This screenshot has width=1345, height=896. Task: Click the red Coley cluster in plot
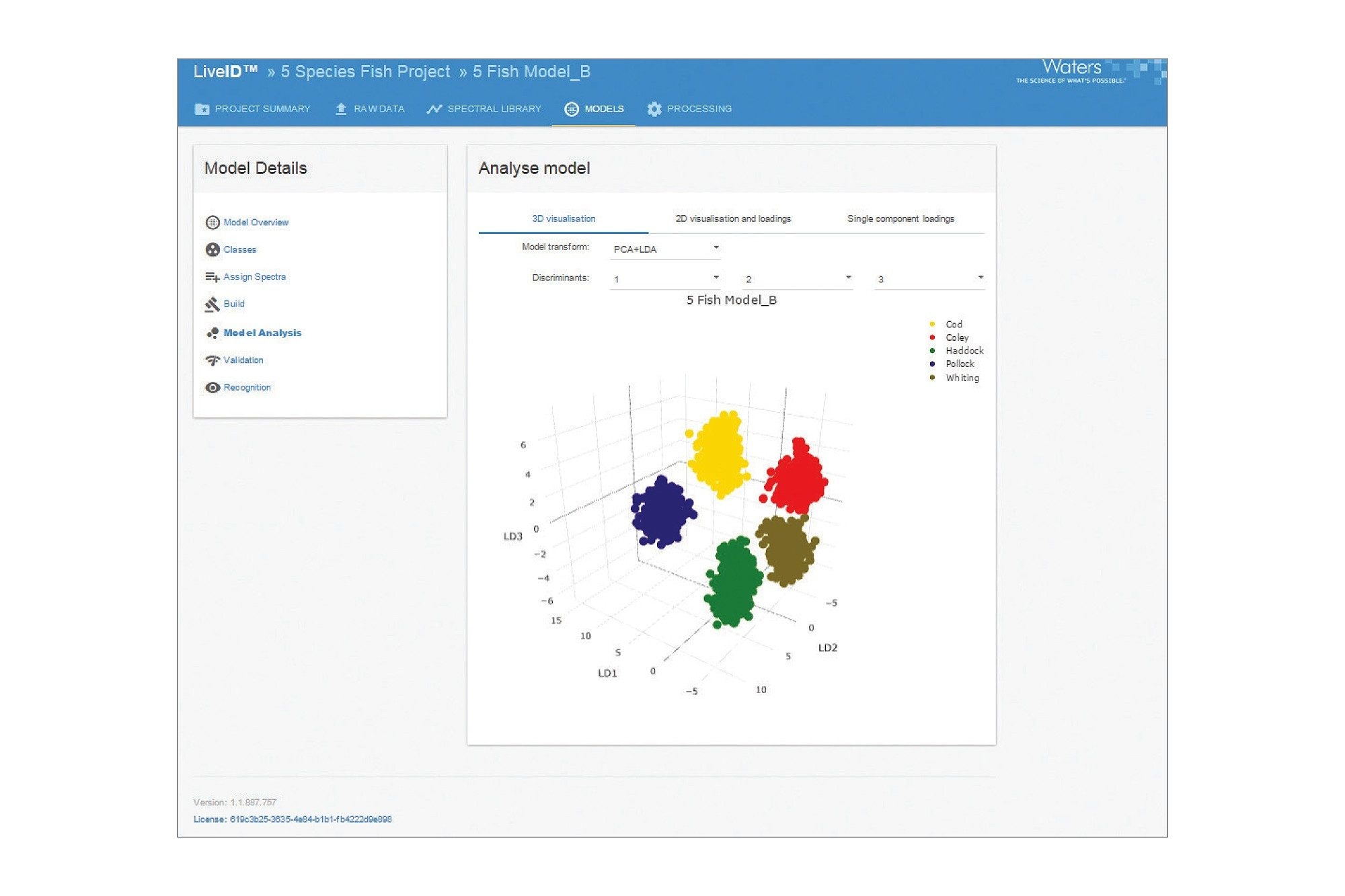click(797, 479)
